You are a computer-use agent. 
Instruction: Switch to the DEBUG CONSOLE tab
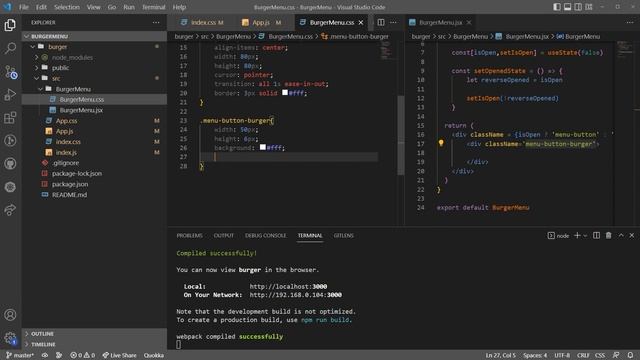(x=266, y=236)
